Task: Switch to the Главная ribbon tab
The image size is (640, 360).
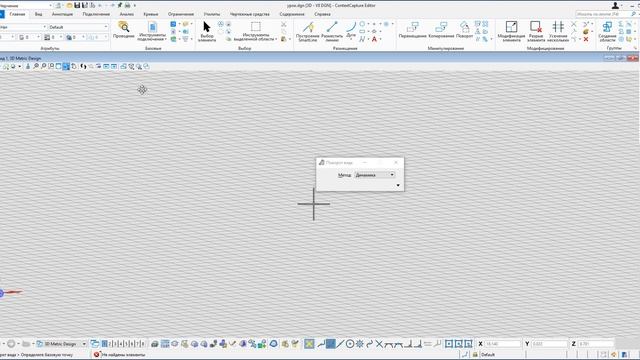Action: click(x=17, y=14)
